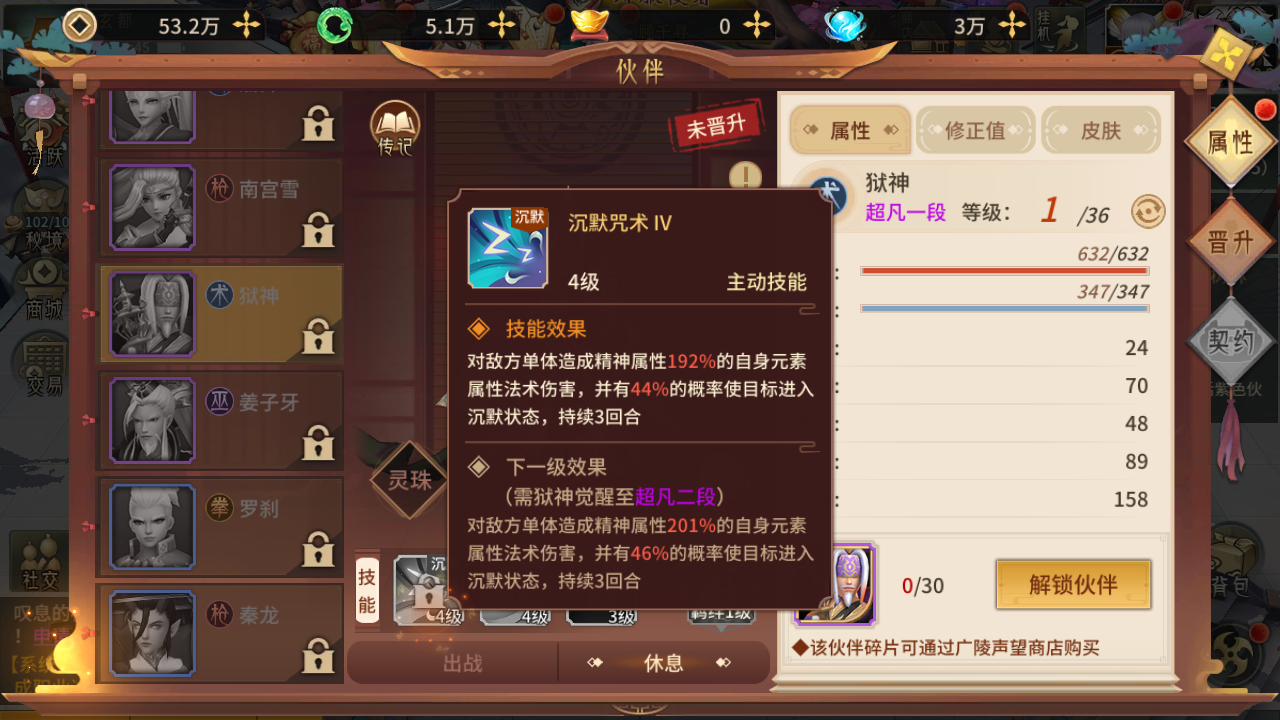Open the 契约 diamond side tab

(x=1230, y=342)
